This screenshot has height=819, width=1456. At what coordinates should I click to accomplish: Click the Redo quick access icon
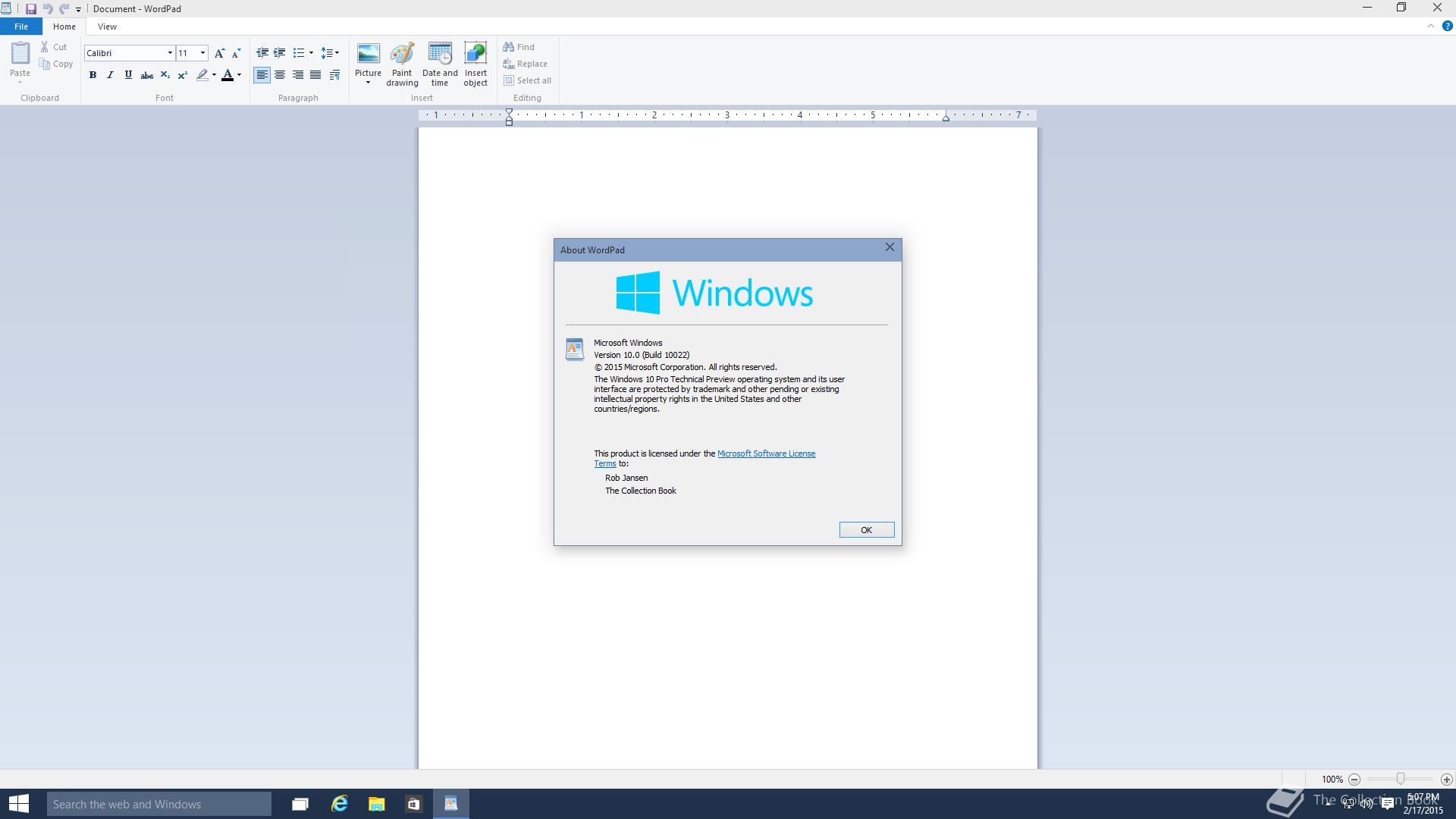coord(64,9)
